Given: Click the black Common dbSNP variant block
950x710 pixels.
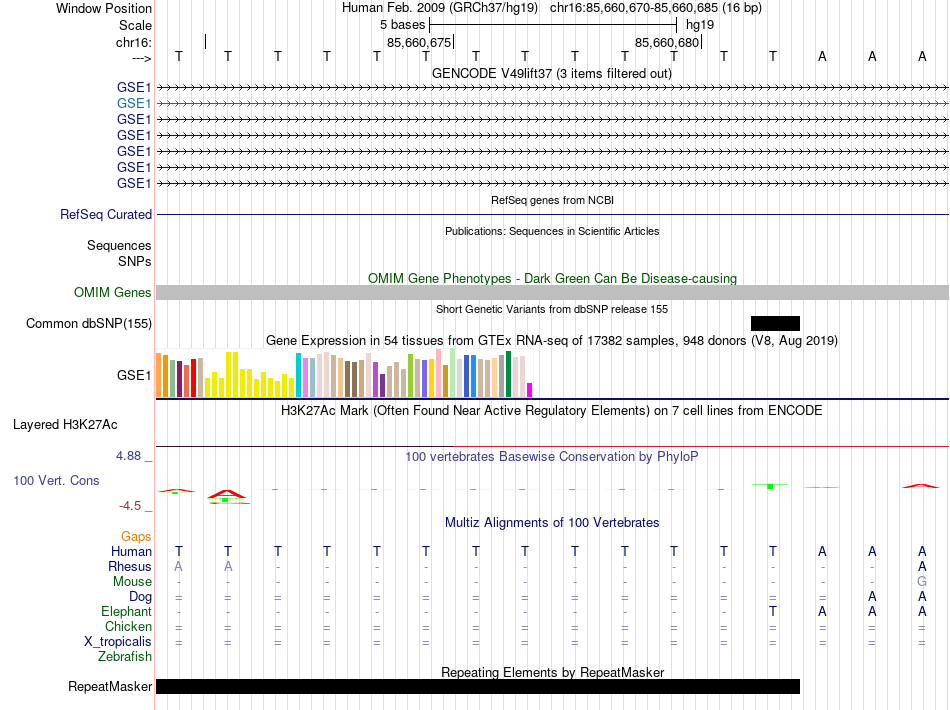Looking at the screenshot, I should [775, 323].
